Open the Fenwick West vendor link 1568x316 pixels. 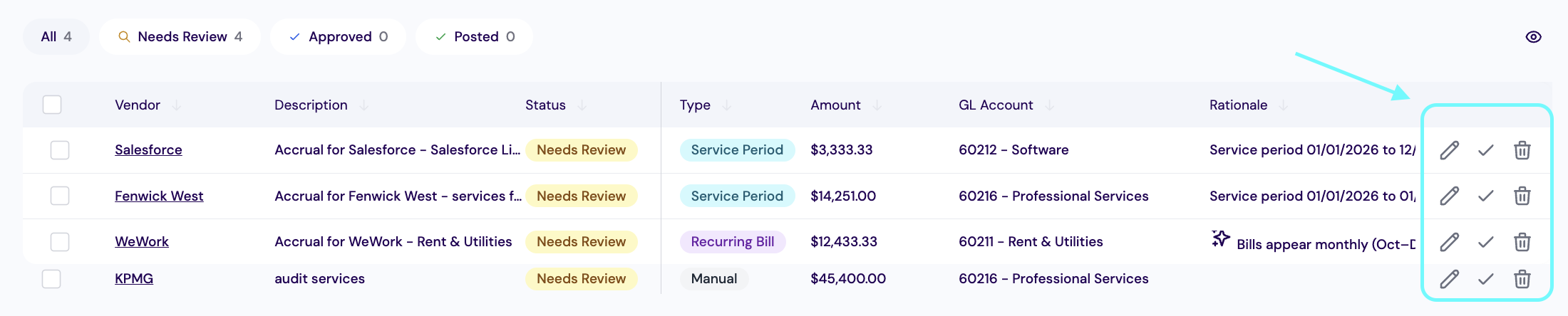coord(159,196)
